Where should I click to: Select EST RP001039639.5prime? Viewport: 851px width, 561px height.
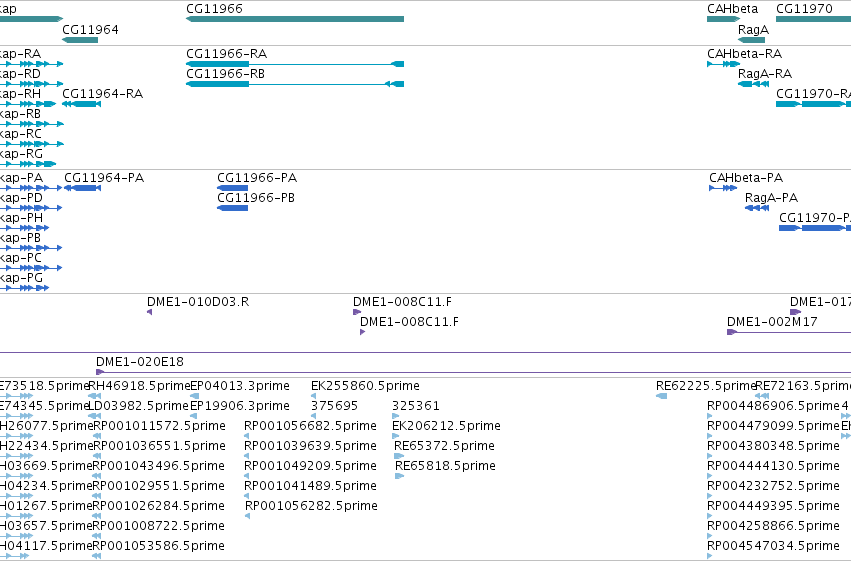pos(246,456)
